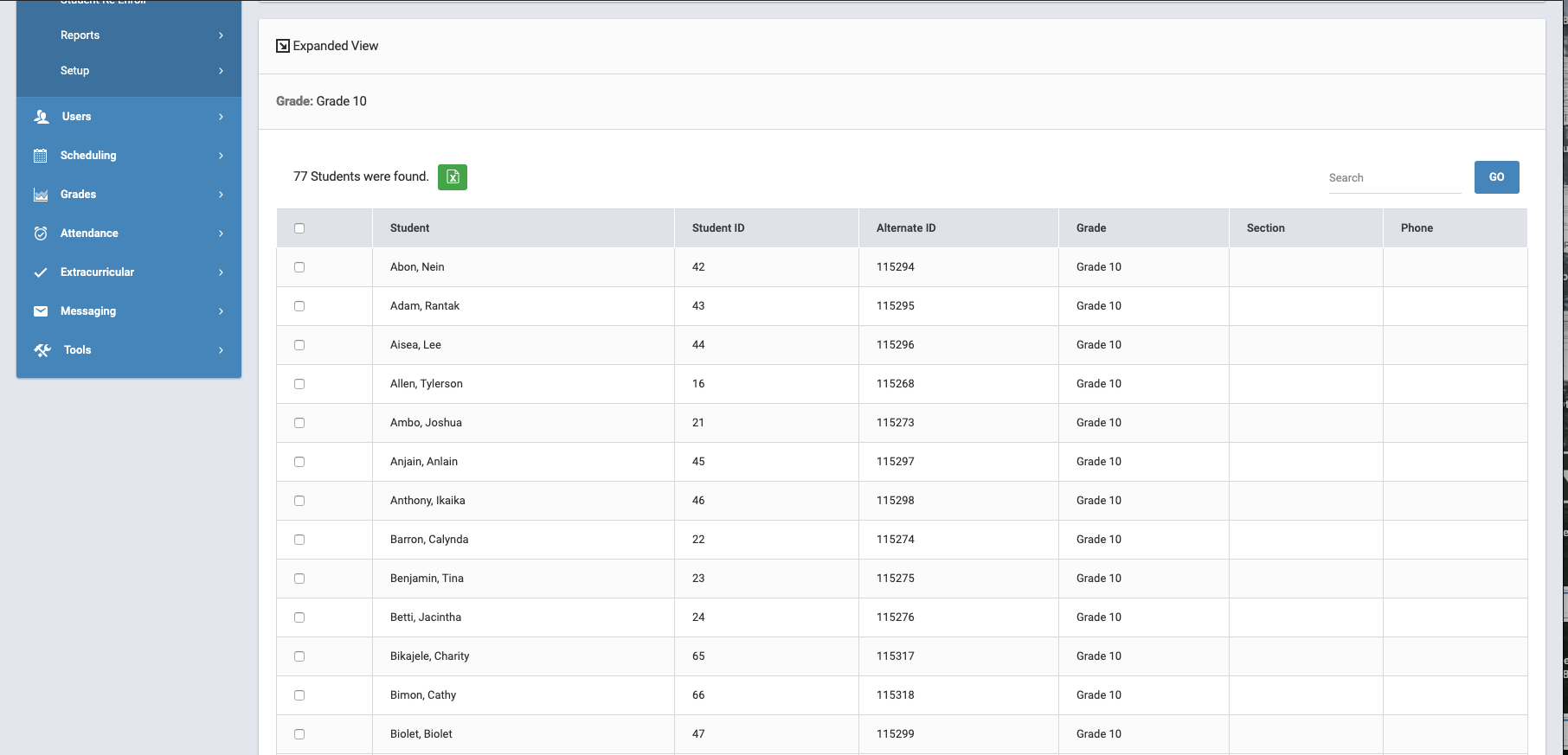Screen dimensions: 1568x755
Task: Open the Attendance menu item
Action: 89,234
